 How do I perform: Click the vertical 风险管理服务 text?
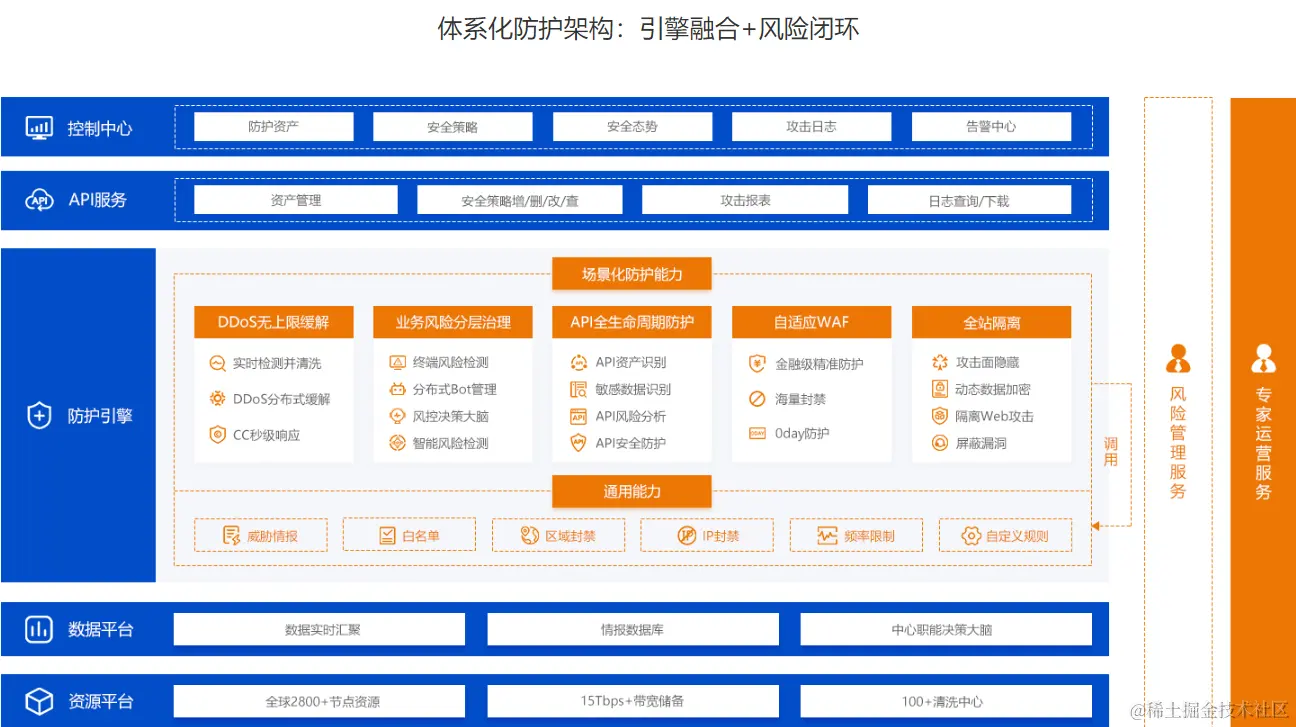point(1178,443)
